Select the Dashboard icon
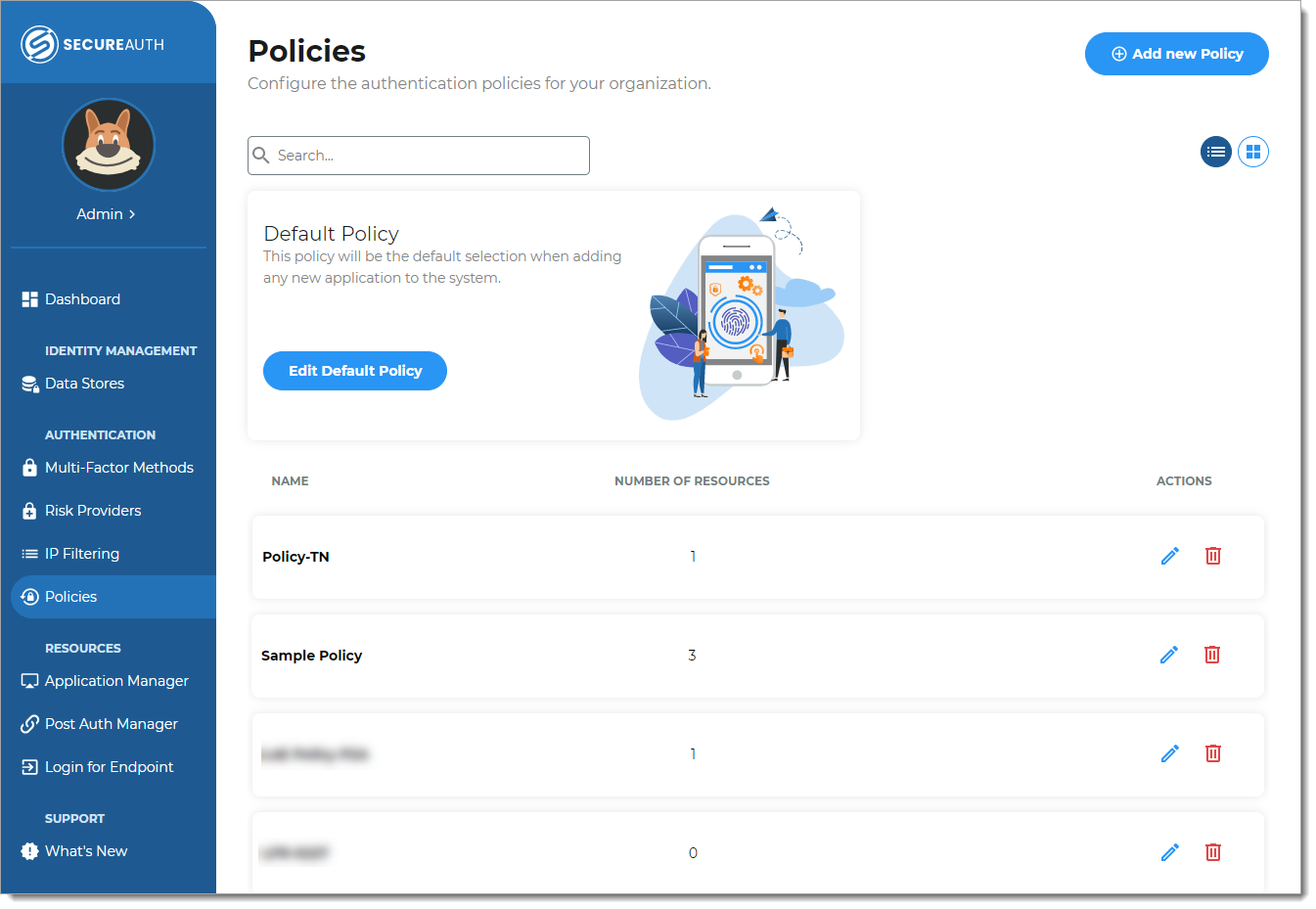 (28, 298)
